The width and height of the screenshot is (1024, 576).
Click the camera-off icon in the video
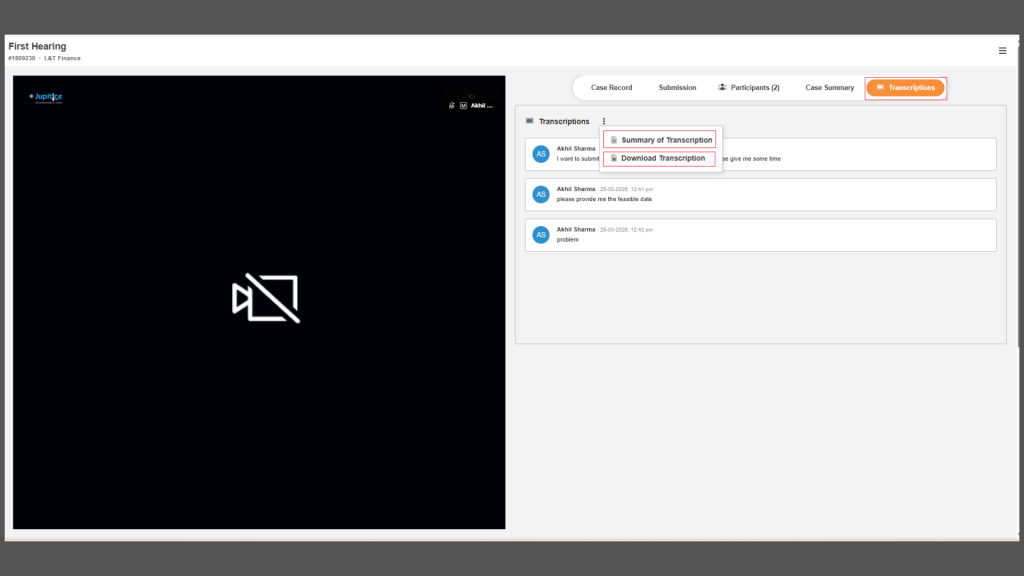coord(265,299)
